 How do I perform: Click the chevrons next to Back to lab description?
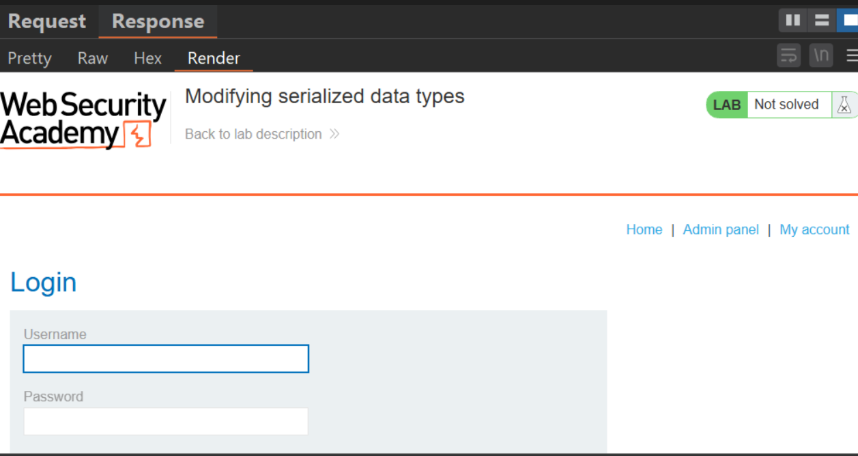[334, 134]
